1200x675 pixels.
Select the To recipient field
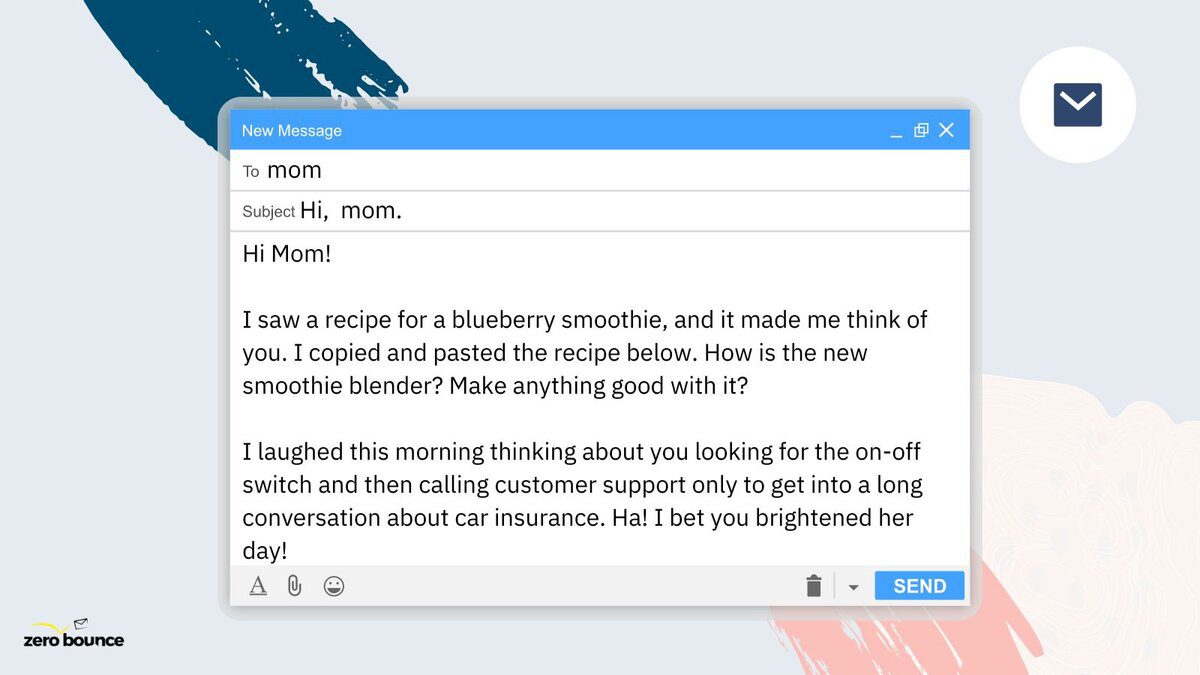[x=293, y=170]
